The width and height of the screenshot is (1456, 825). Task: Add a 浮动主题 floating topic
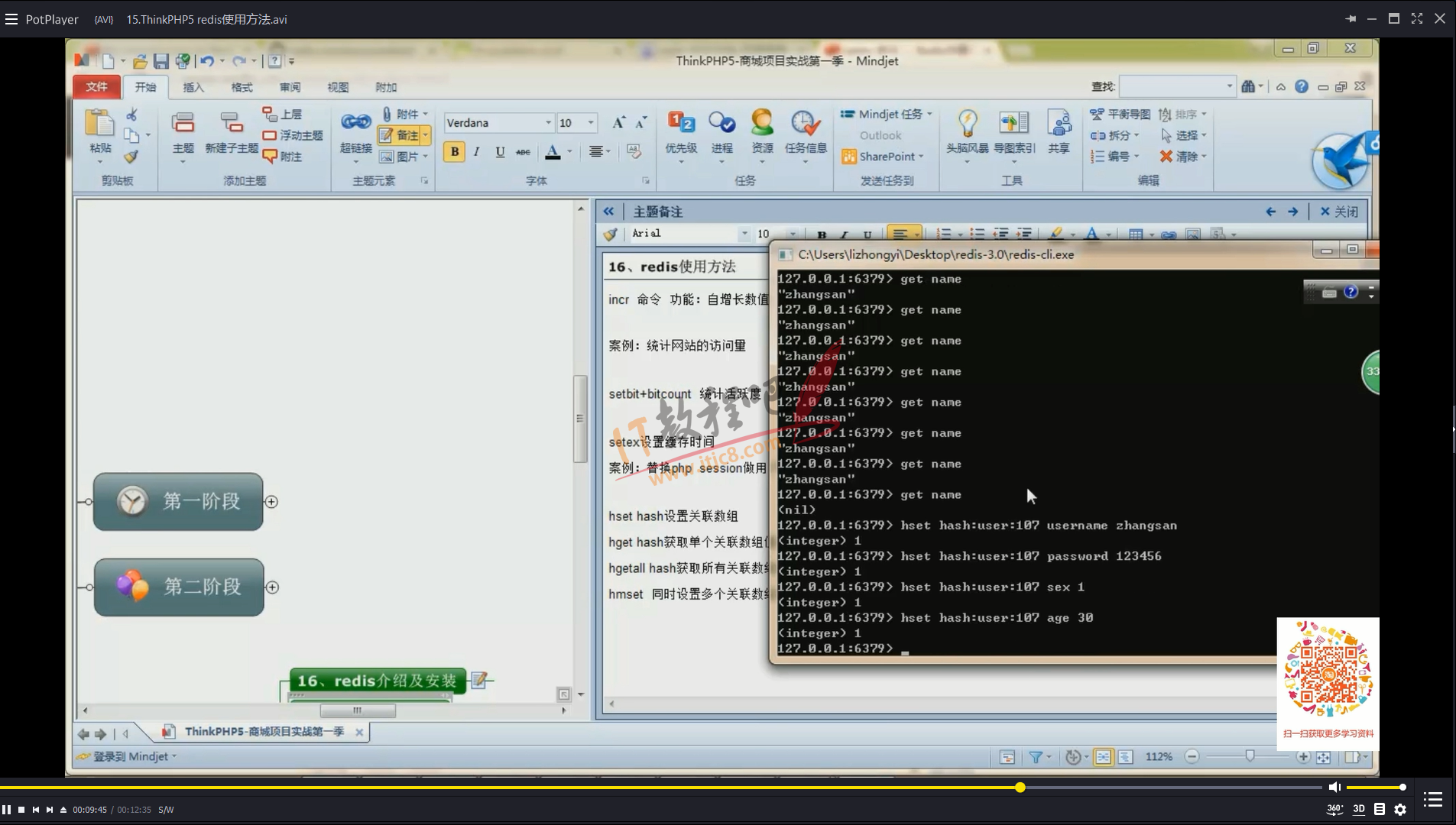[x=292, y=135]
